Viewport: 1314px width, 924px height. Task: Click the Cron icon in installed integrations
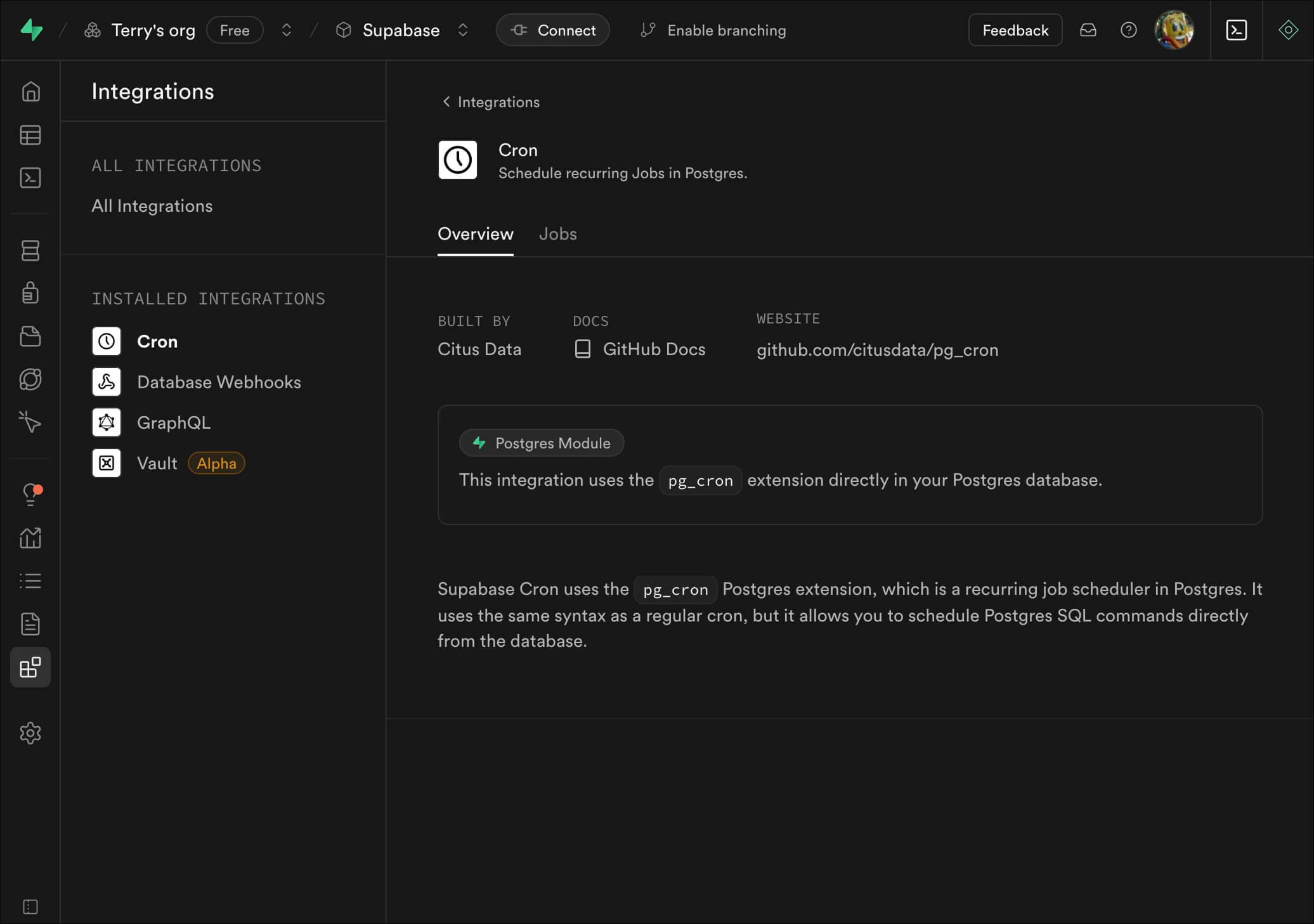[107, 341]
